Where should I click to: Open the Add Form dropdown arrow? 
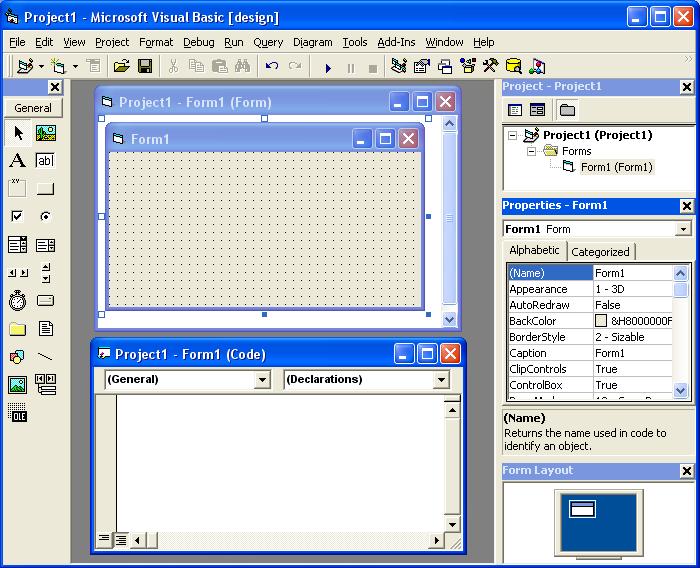click(75, 67)
